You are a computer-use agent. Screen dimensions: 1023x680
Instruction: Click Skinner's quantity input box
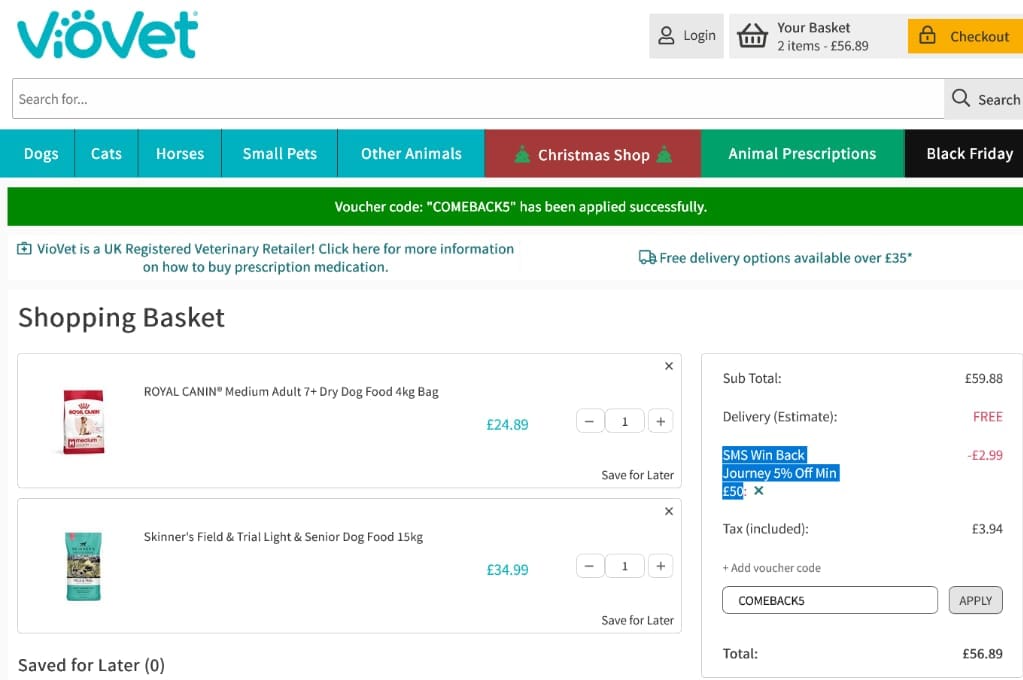pyautogui.click(x=624, y=566)
